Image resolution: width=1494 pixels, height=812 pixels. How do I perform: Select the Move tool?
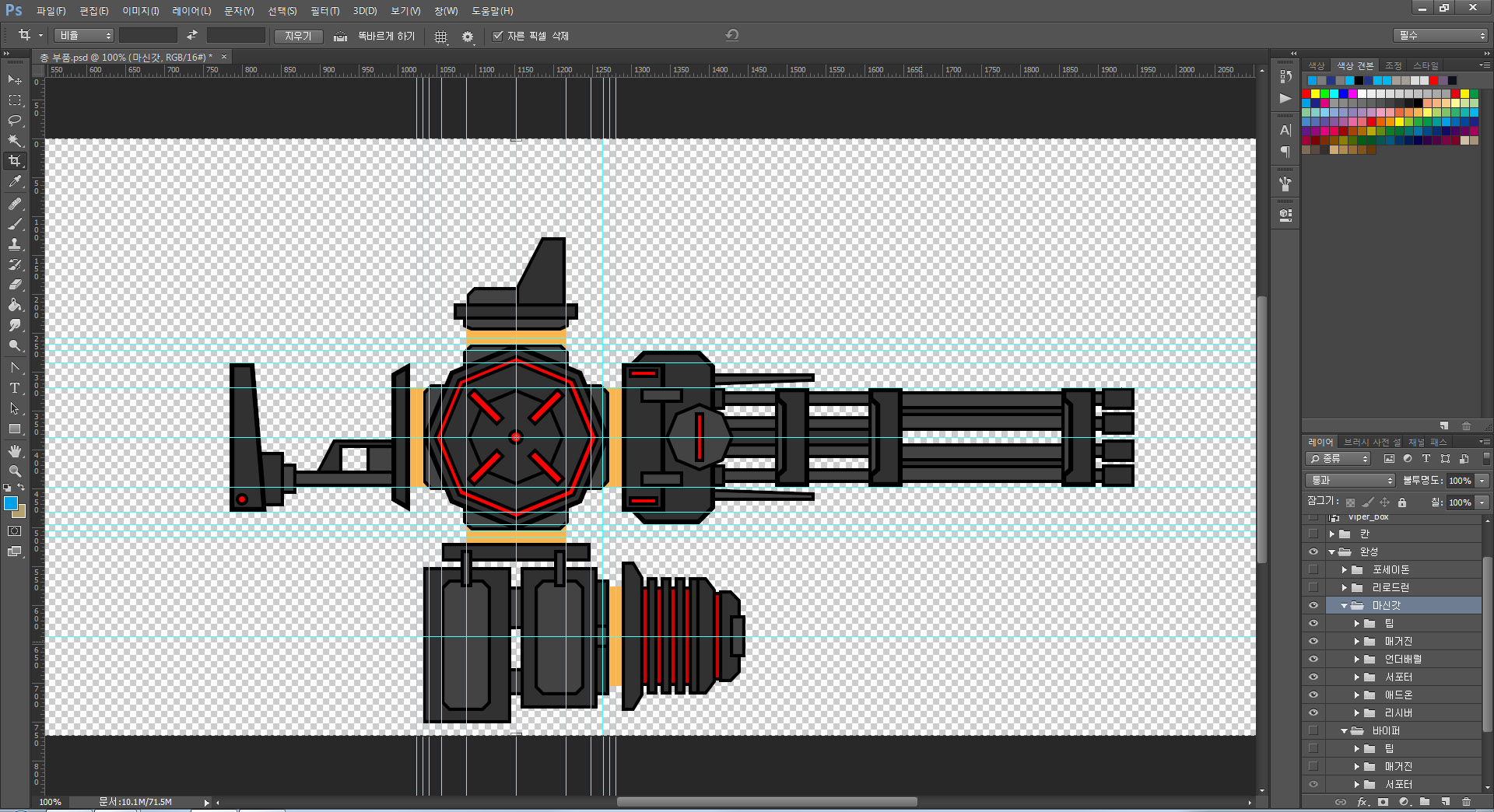pos(15,80)
